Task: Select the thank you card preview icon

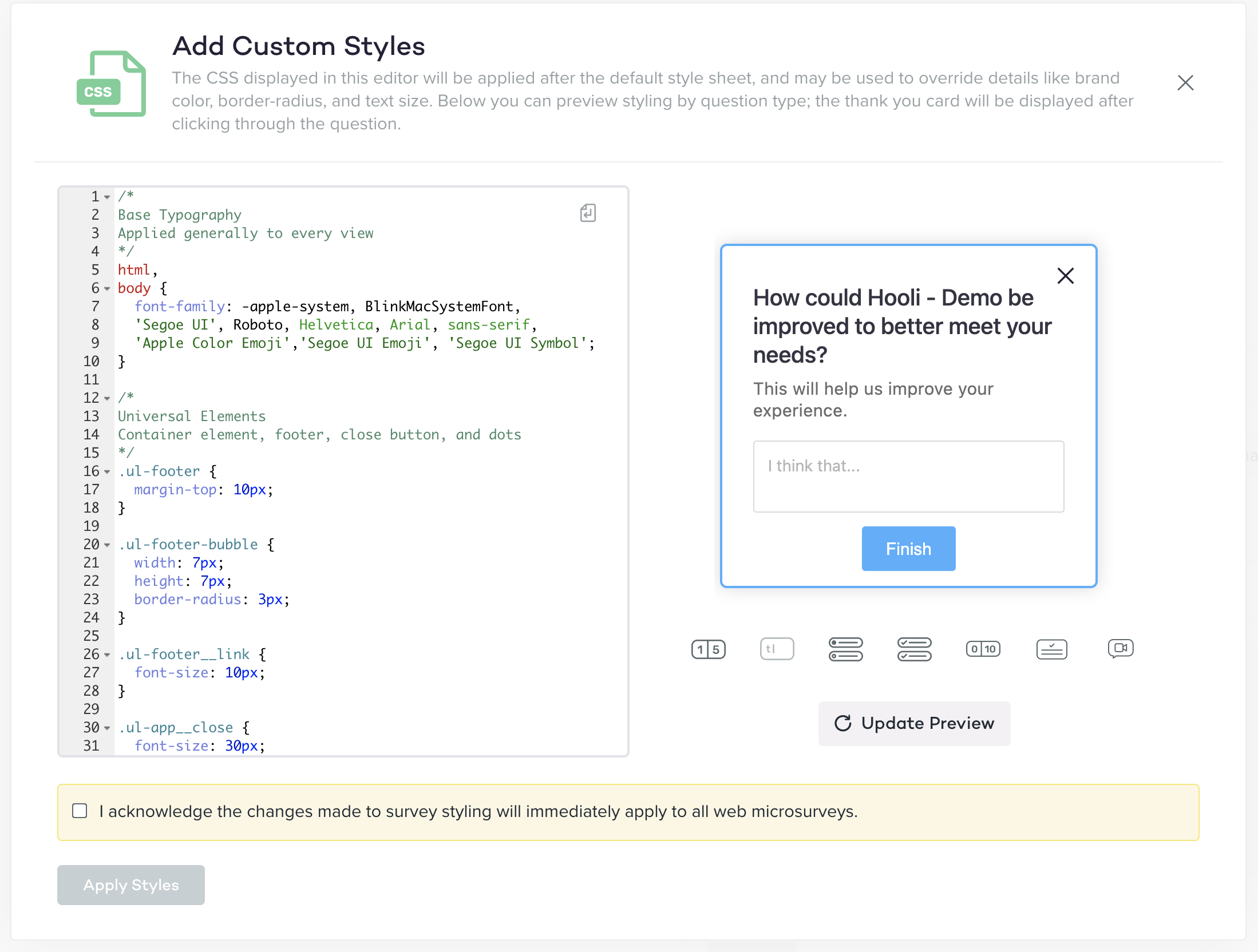Action: coord(1051,649)
